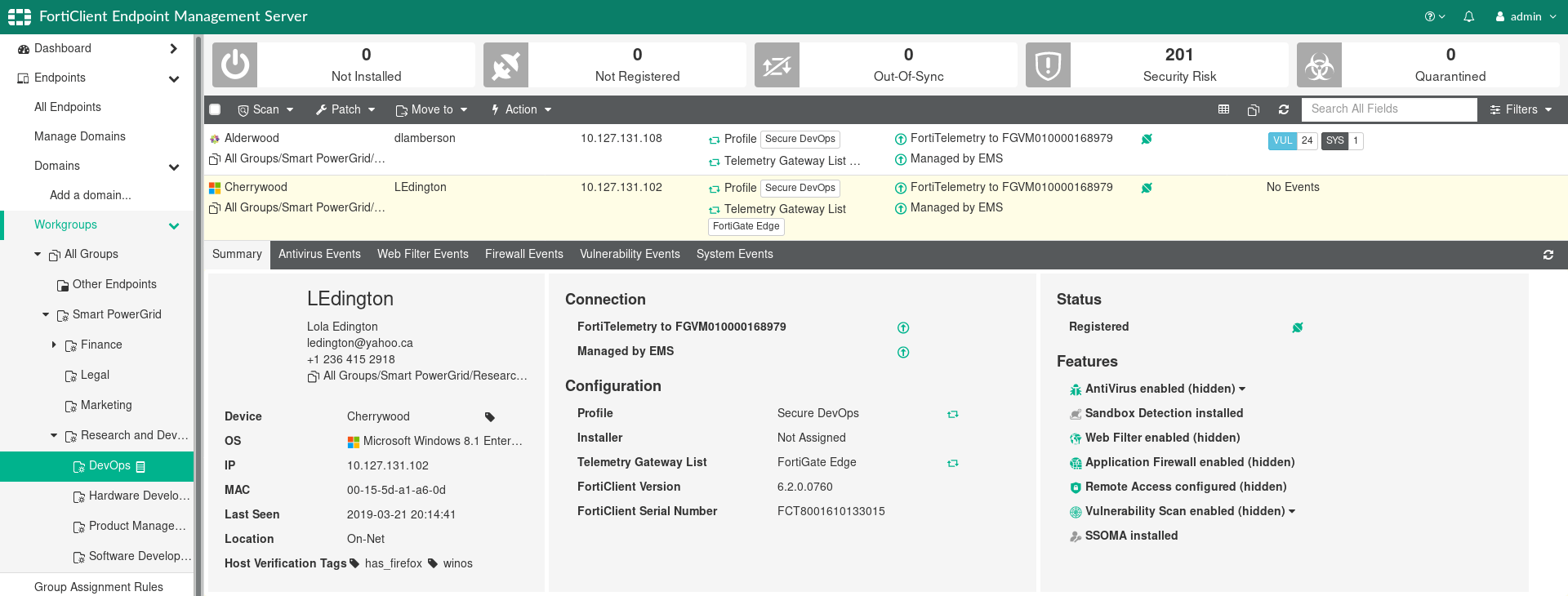Click the VUL badge for Alderwood
This screenshot has width=1568, height=596.
pyautogui.click(x=1293, y=140)
